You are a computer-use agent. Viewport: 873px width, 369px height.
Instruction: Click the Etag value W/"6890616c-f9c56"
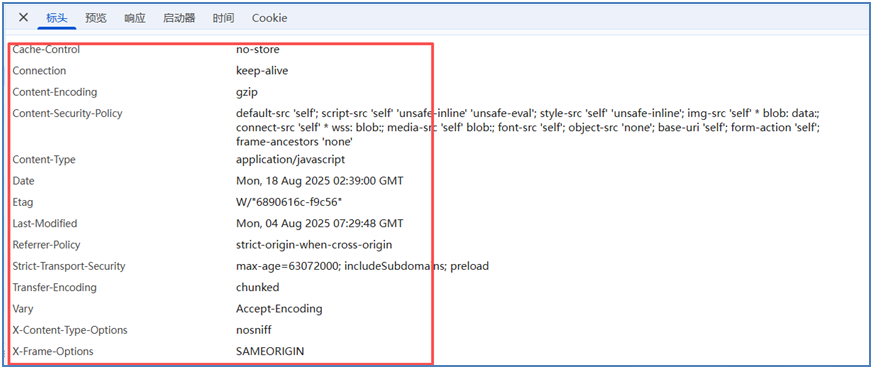(283, 202)
